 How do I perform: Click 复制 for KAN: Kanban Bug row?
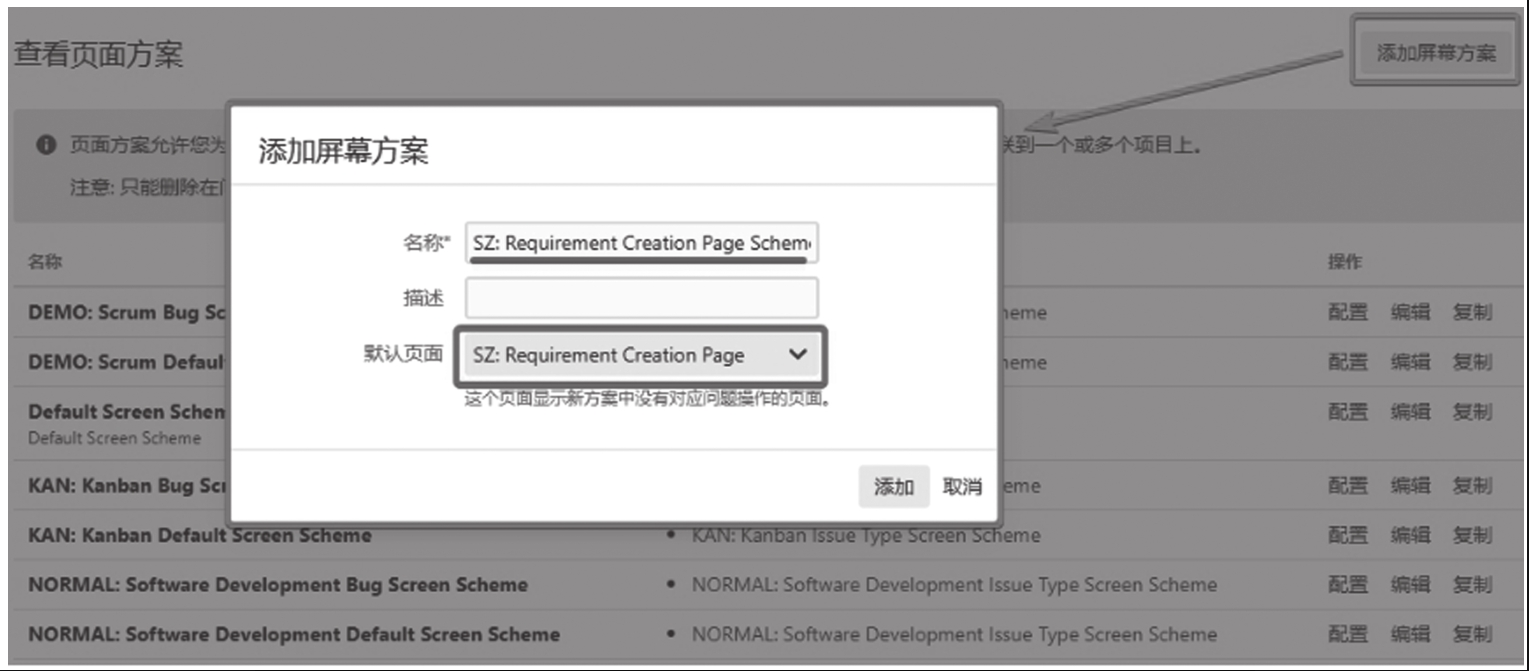[1472, 486]
